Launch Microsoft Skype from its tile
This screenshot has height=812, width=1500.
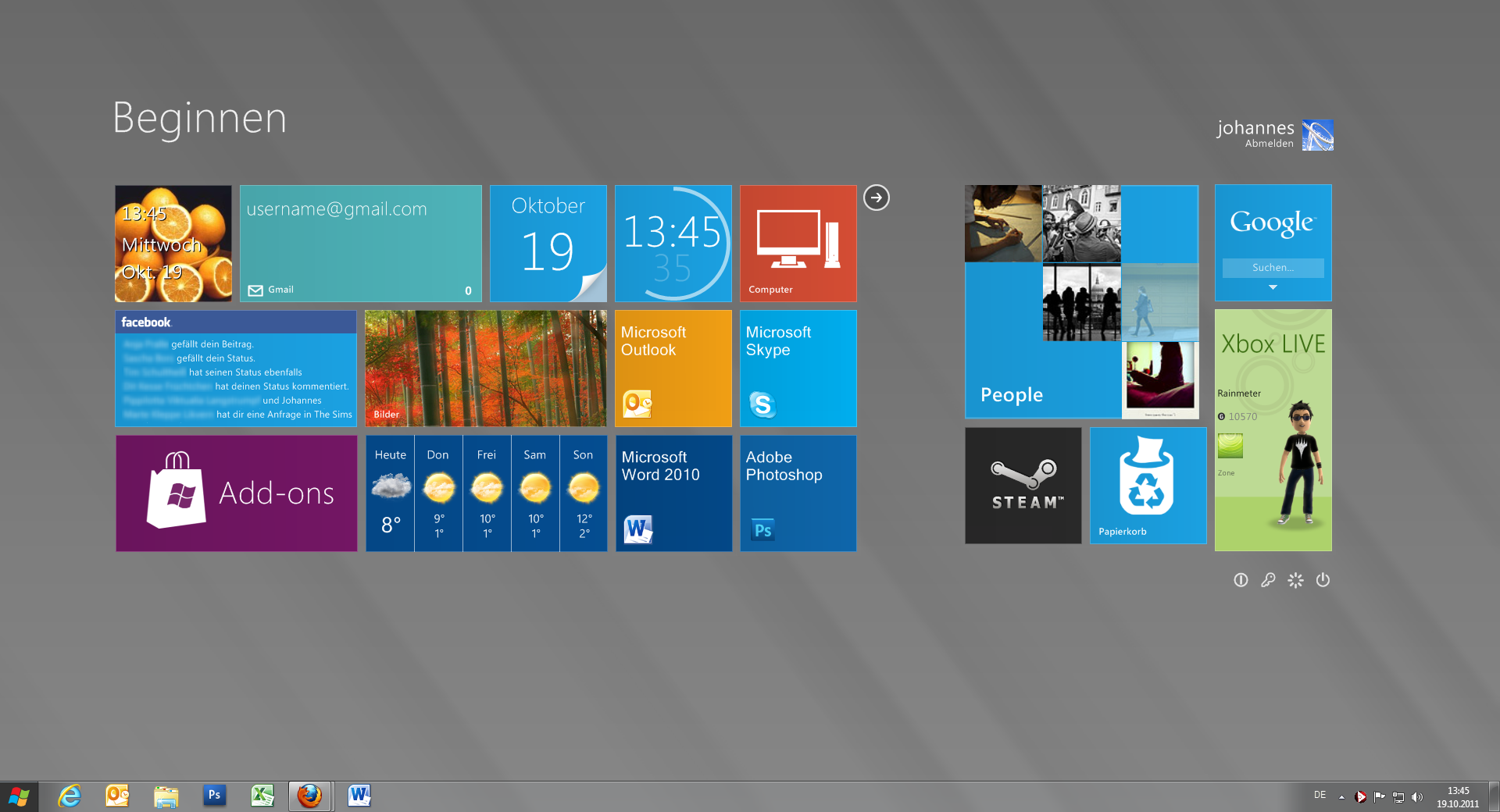pyautogui.click(x=798, y=368)
